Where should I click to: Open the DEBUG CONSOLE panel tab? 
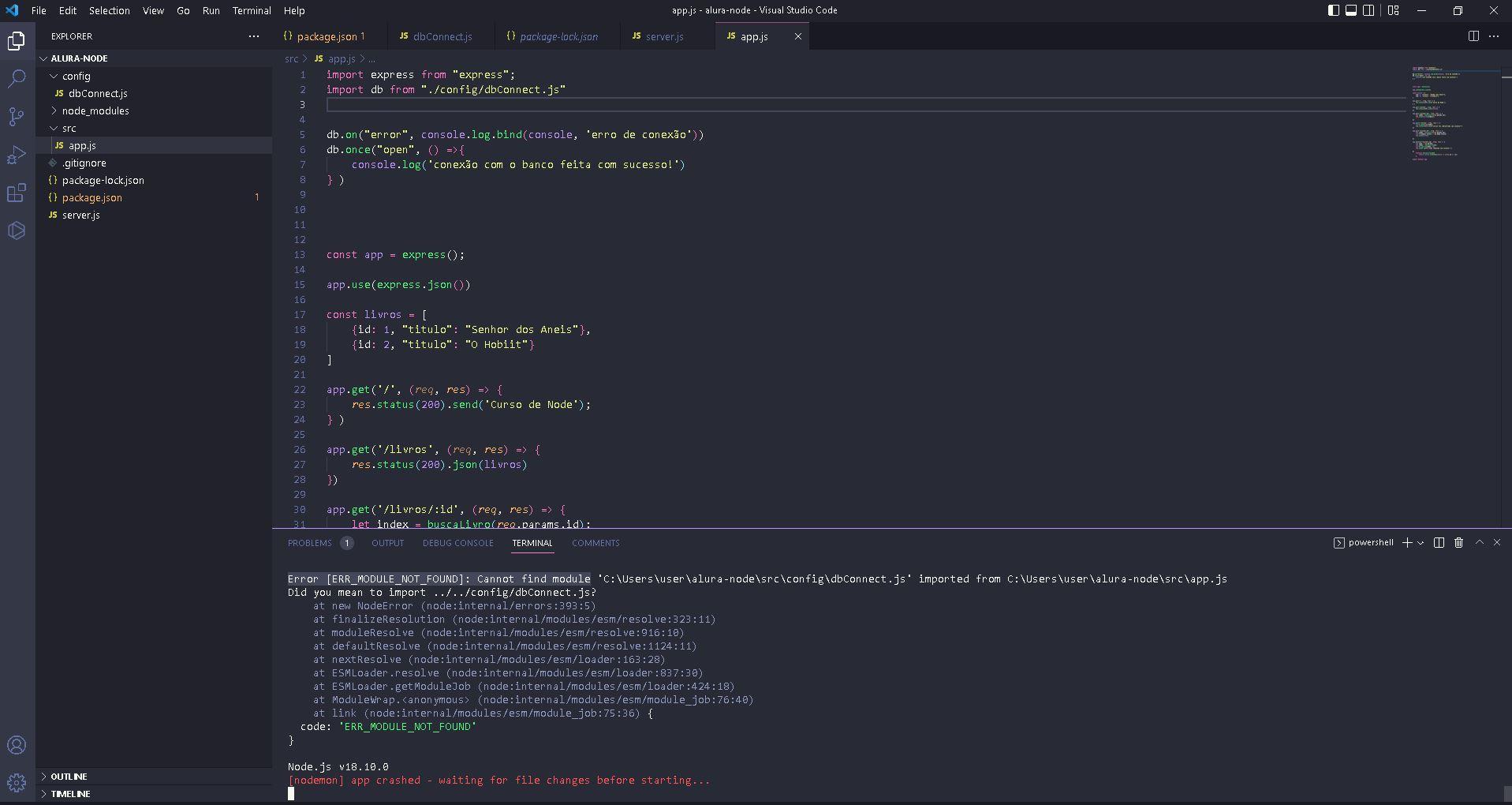(x=457, y=543)
